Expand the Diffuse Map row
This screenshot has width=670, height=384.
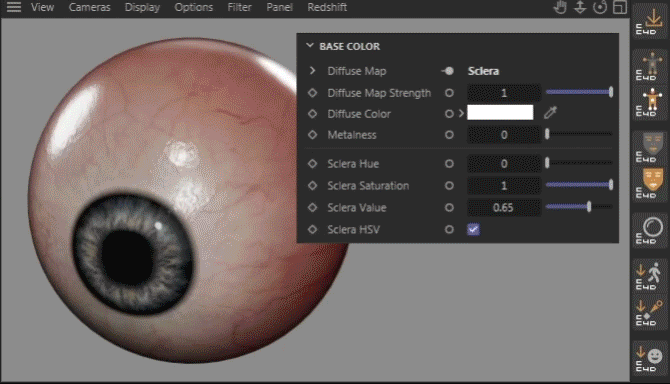tap(312, 70)
